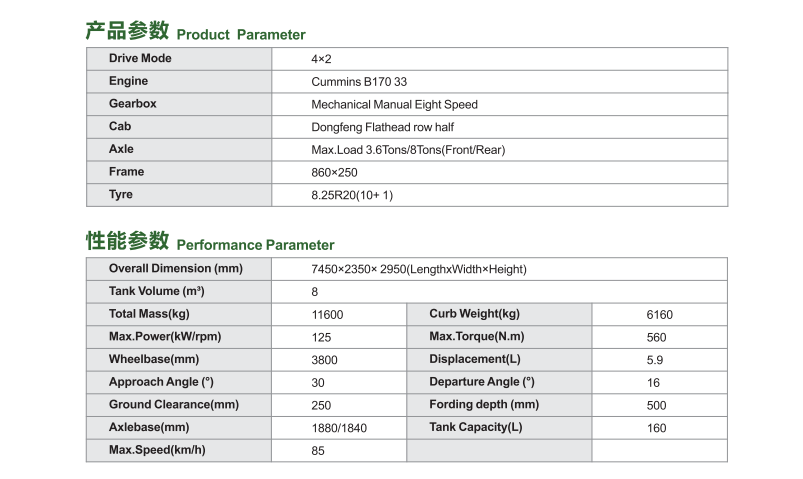803x479 pixels.
Task: Select the Tyre 8.25R20 value
Action: 352,195
